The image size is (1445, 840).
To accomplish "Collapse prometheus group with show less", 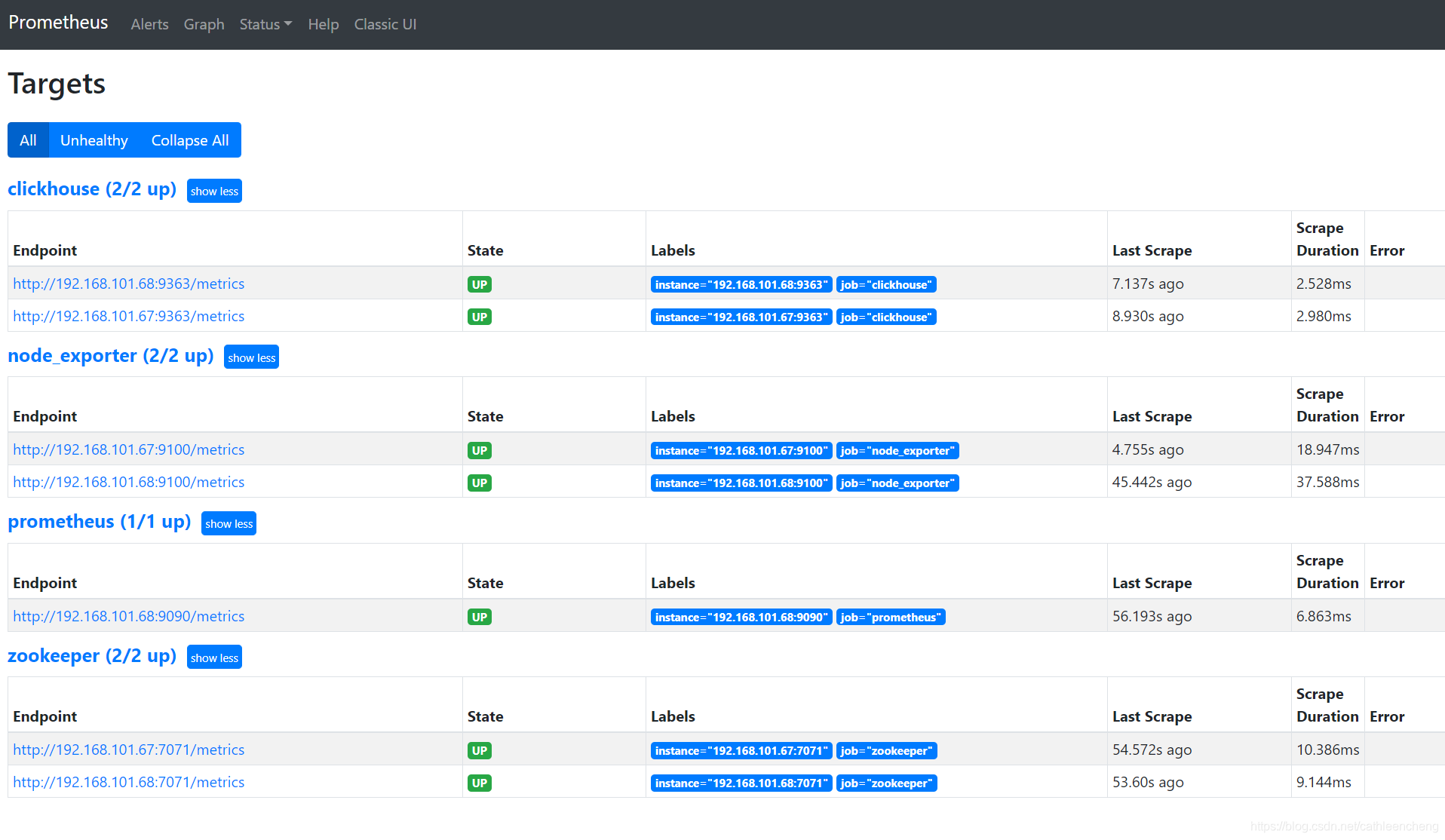I will (229, 523).
